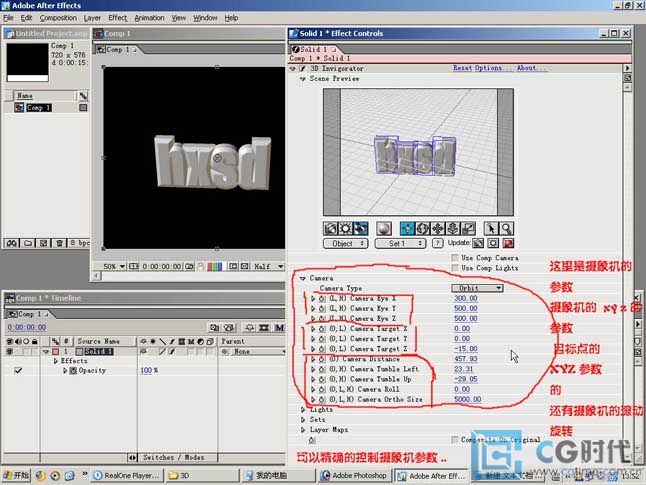The height and width of the screenshot is (485, 646).
Task: Toggle Solid 1 shy switch in Timeline
Action: [143, 351]
